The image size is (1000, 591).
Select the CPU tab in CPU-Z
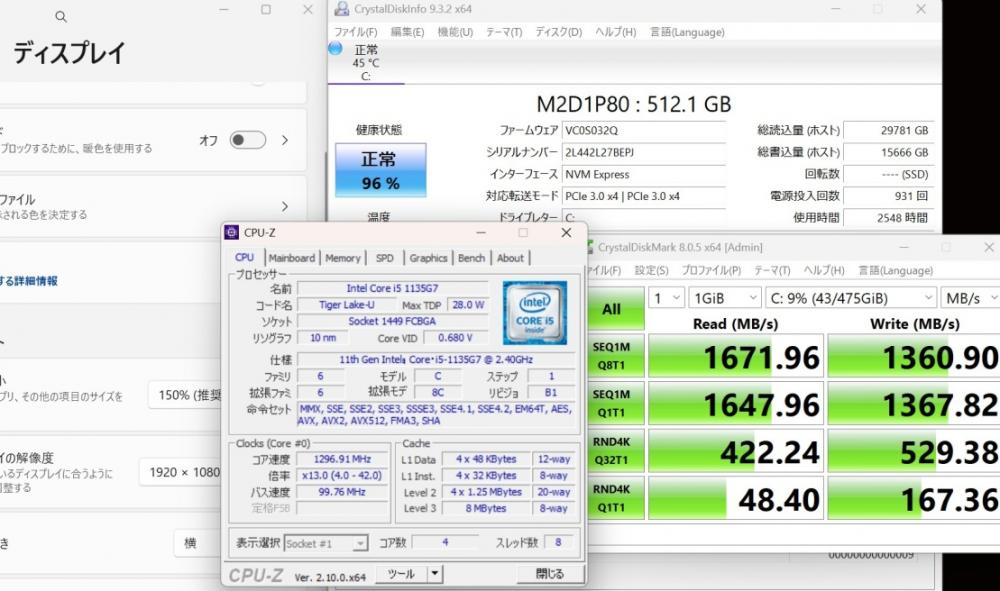pos(245,258)
